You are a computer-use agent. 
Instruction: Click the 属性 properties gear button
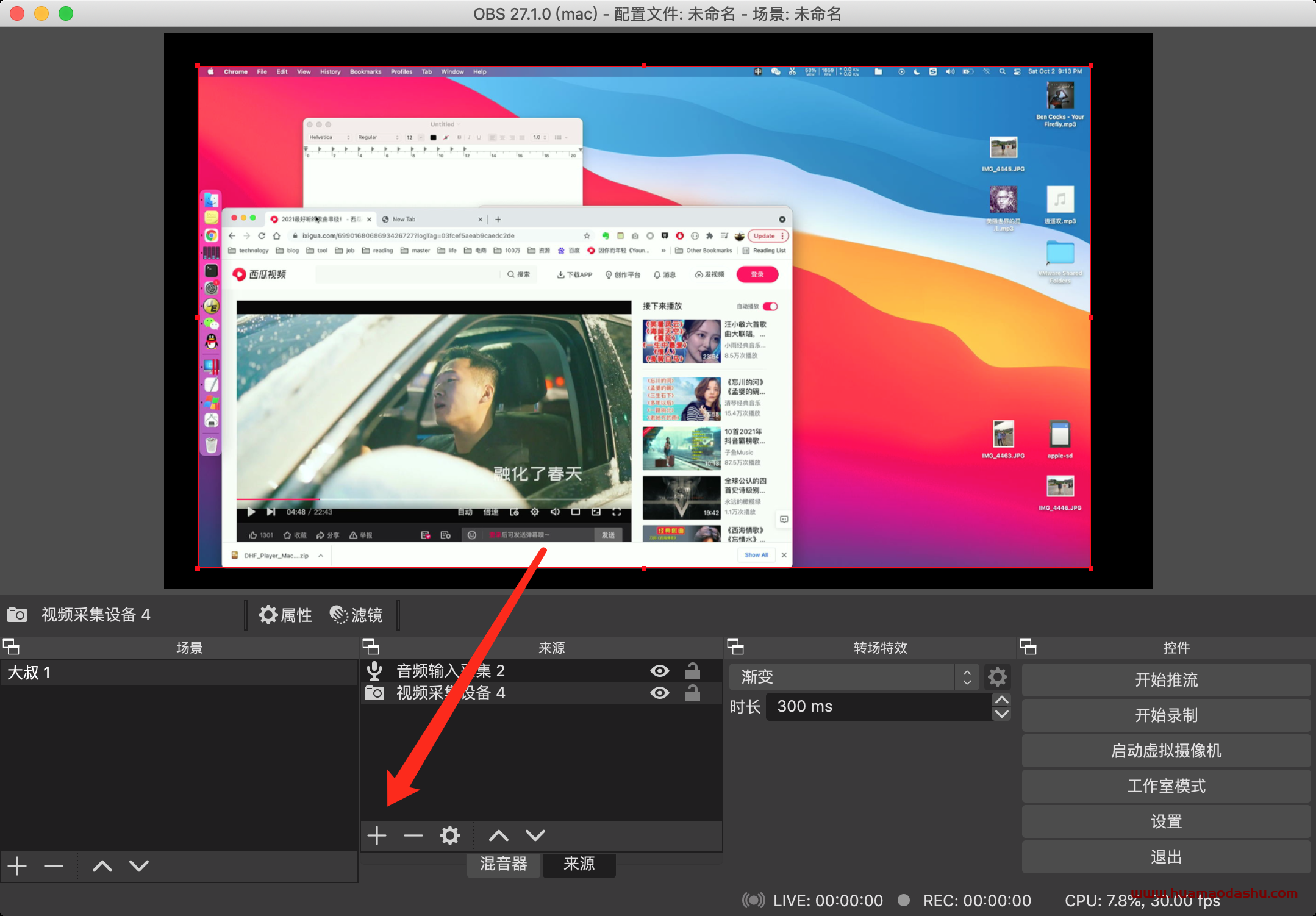click(285, 615)
